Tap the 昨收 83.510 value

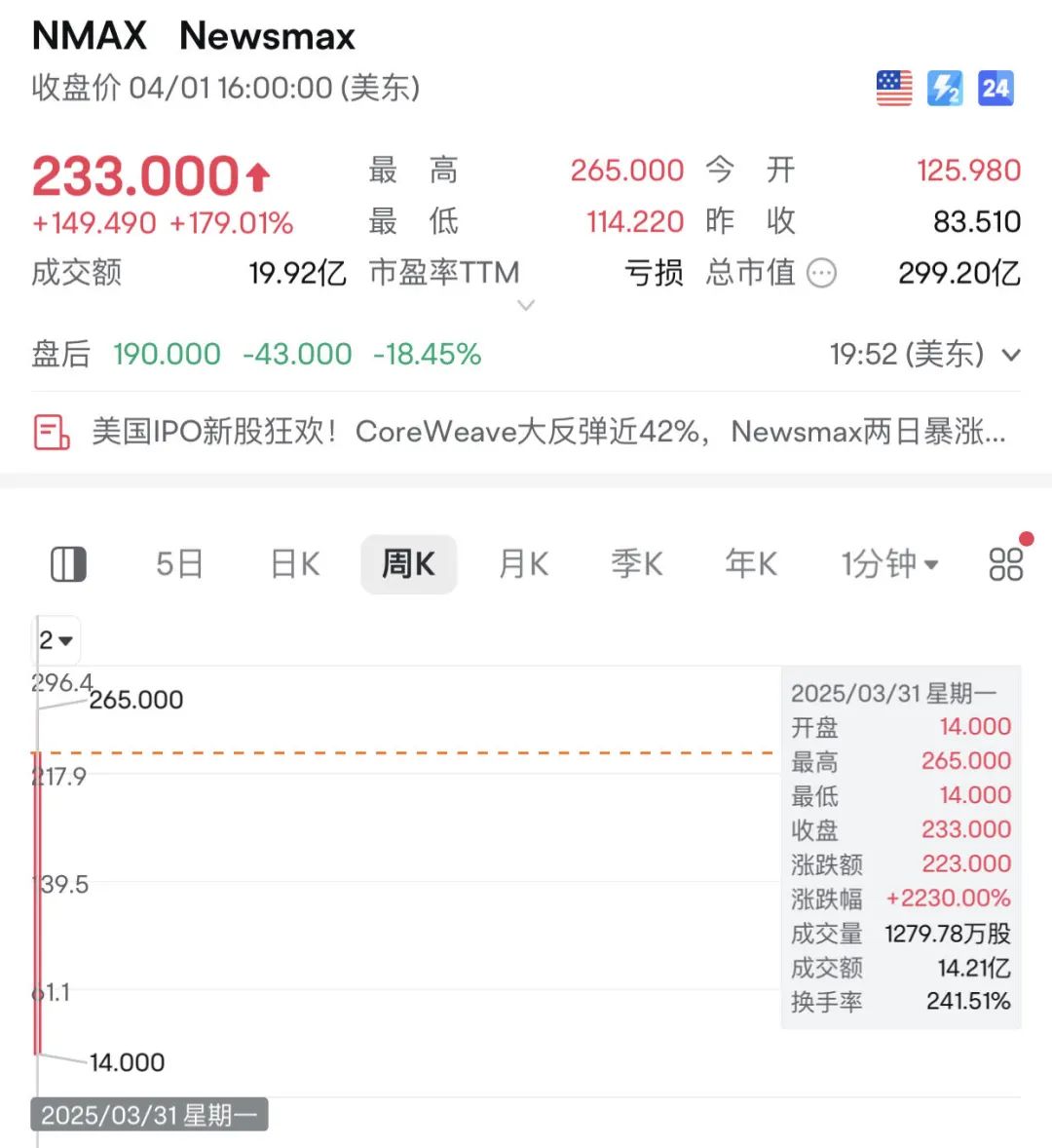click(977, 222)
